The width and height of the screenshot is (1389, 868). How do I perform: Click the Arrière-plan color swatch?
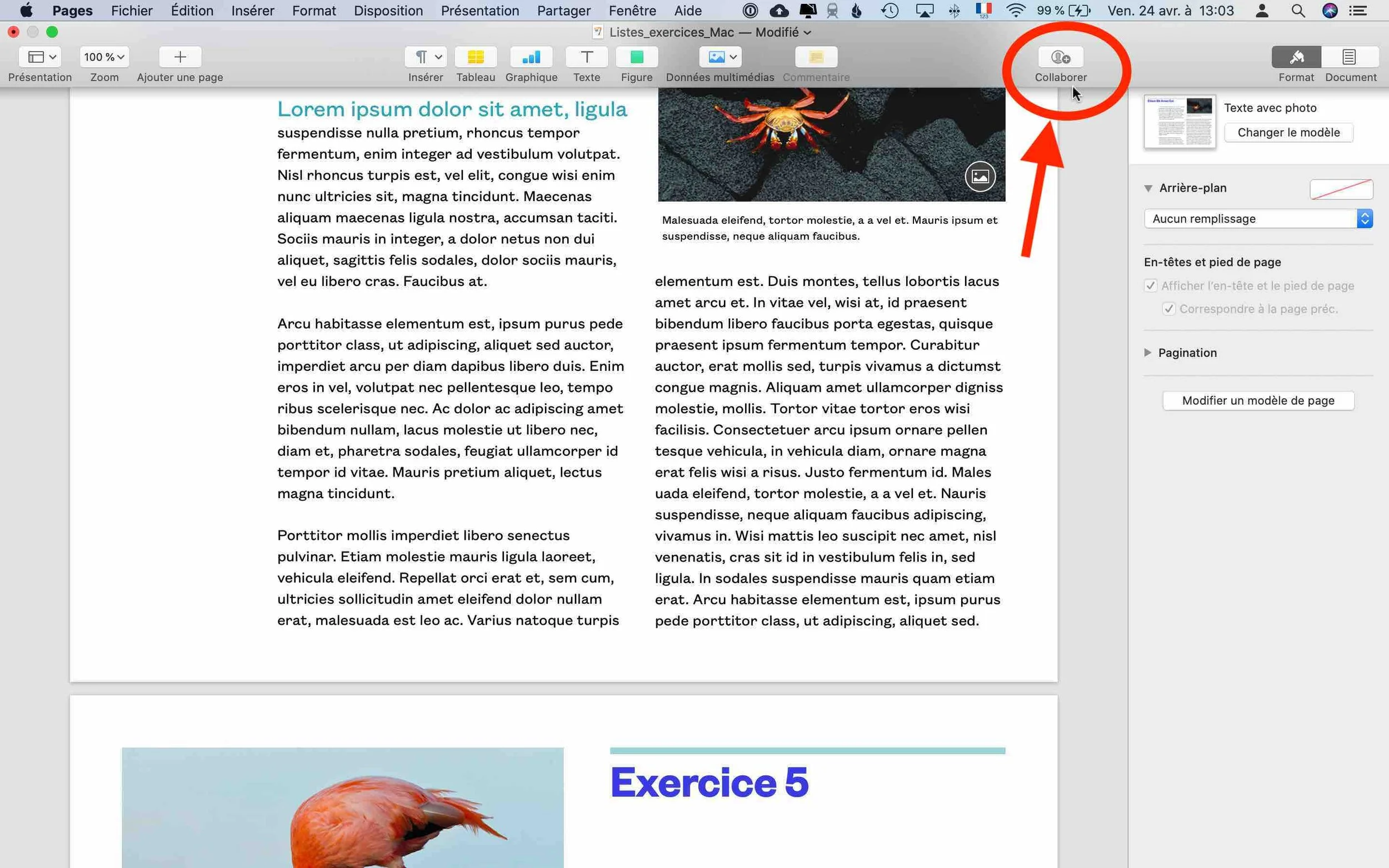tap(1341, 189)
